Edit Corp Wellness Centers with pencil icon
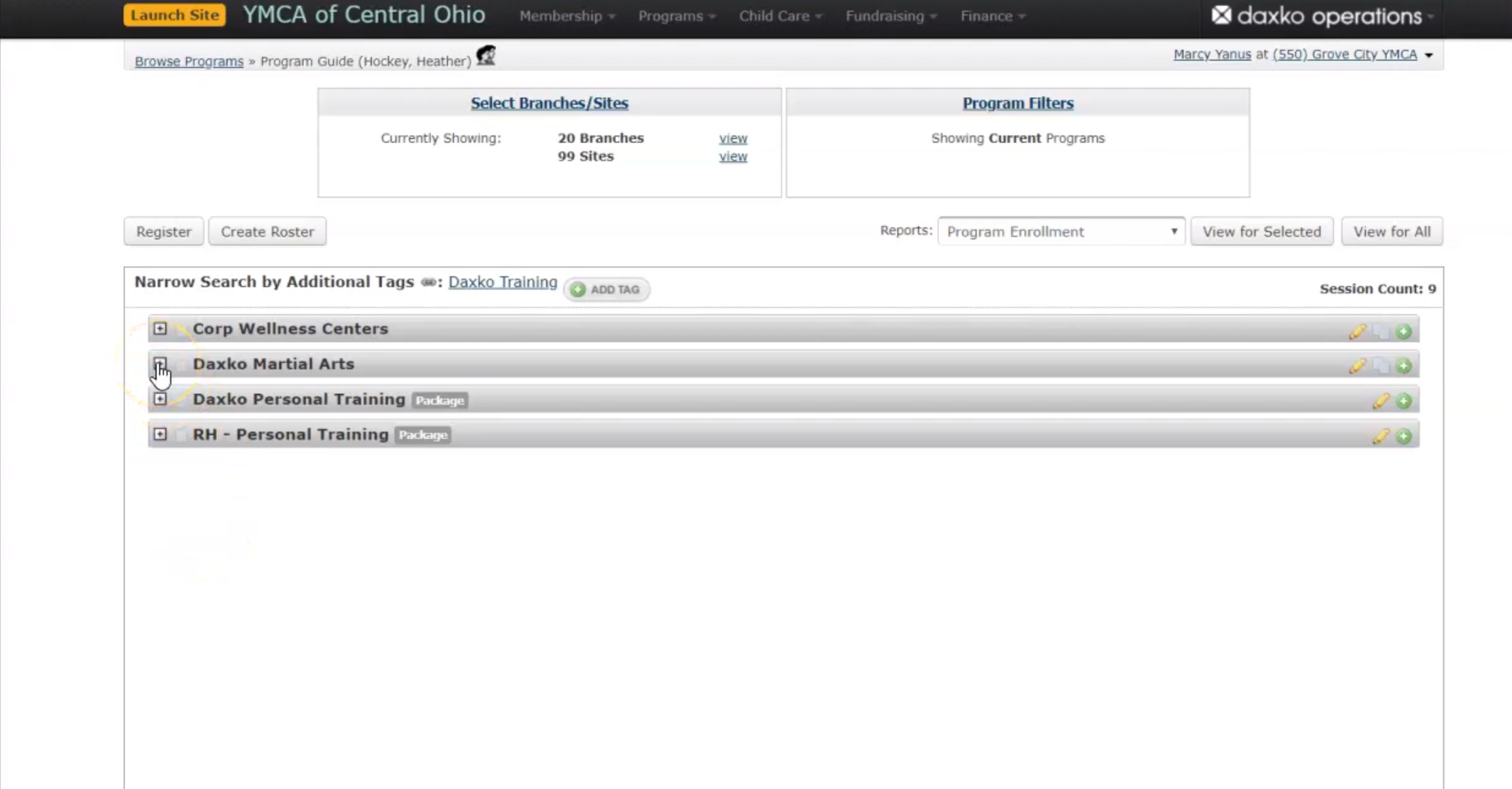 pyautogui.click(x=1358, y=331)
